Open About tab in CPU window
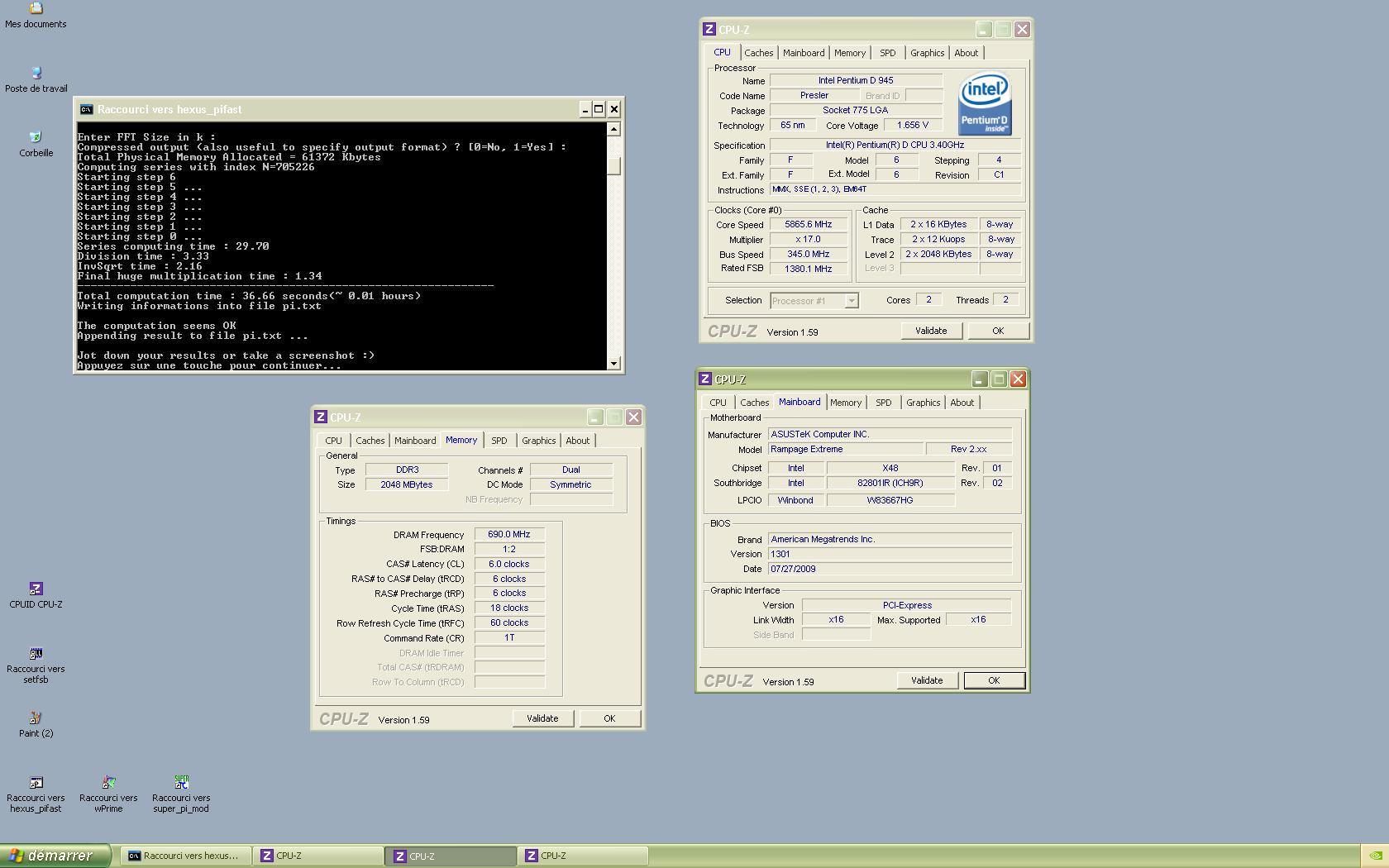Viewport: 1389px width, 868px height. click(966, 53)
